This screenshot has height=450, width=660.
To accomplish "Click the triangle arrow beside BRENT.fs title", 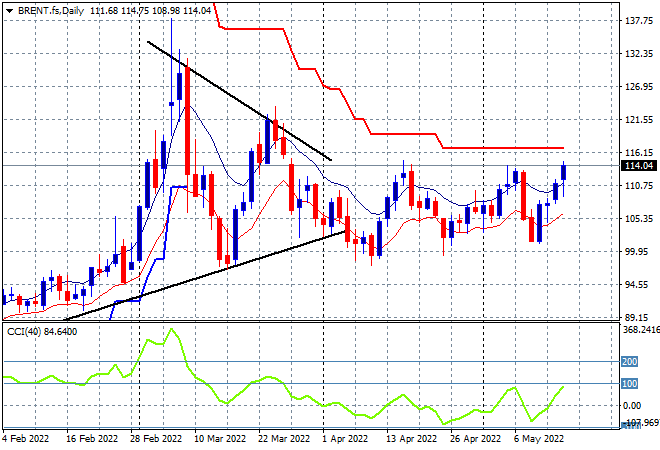I will coord(10,11).
